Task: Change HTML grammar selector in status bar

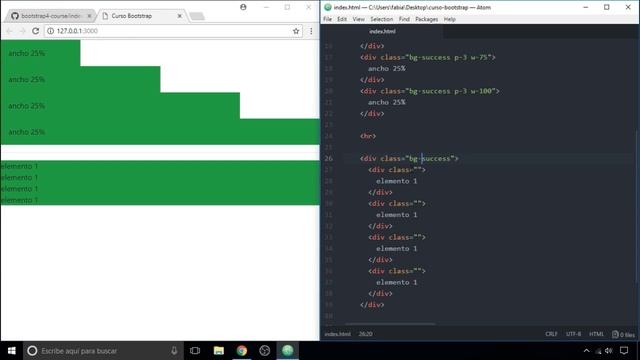Action: pos(596,334)
